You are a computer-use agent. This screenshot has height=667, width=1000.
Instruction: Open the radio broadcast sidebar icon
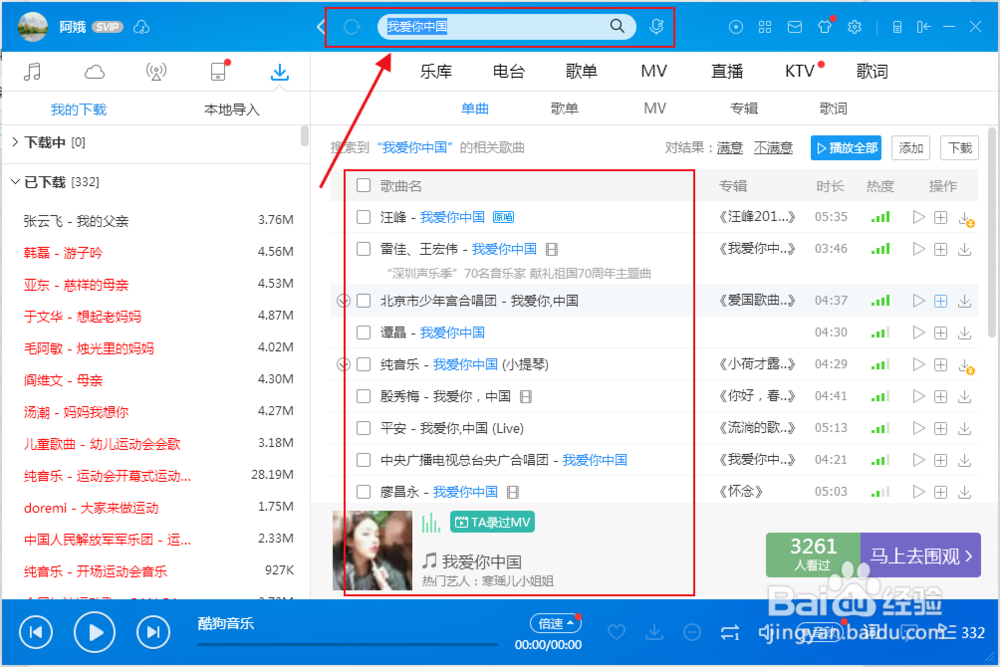click(156, 72)
